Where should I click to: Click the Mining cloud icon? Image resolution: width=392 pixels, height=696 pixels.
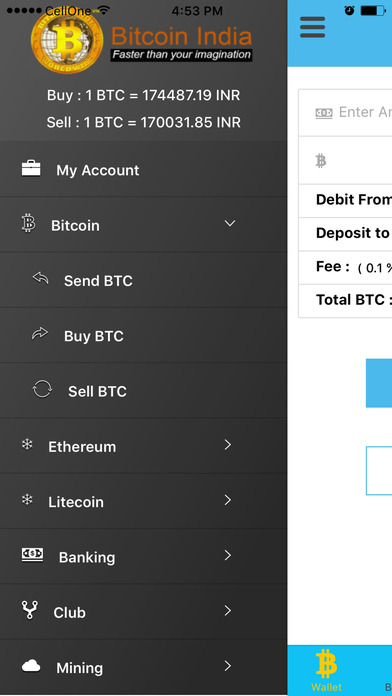[x=31, y=665]
